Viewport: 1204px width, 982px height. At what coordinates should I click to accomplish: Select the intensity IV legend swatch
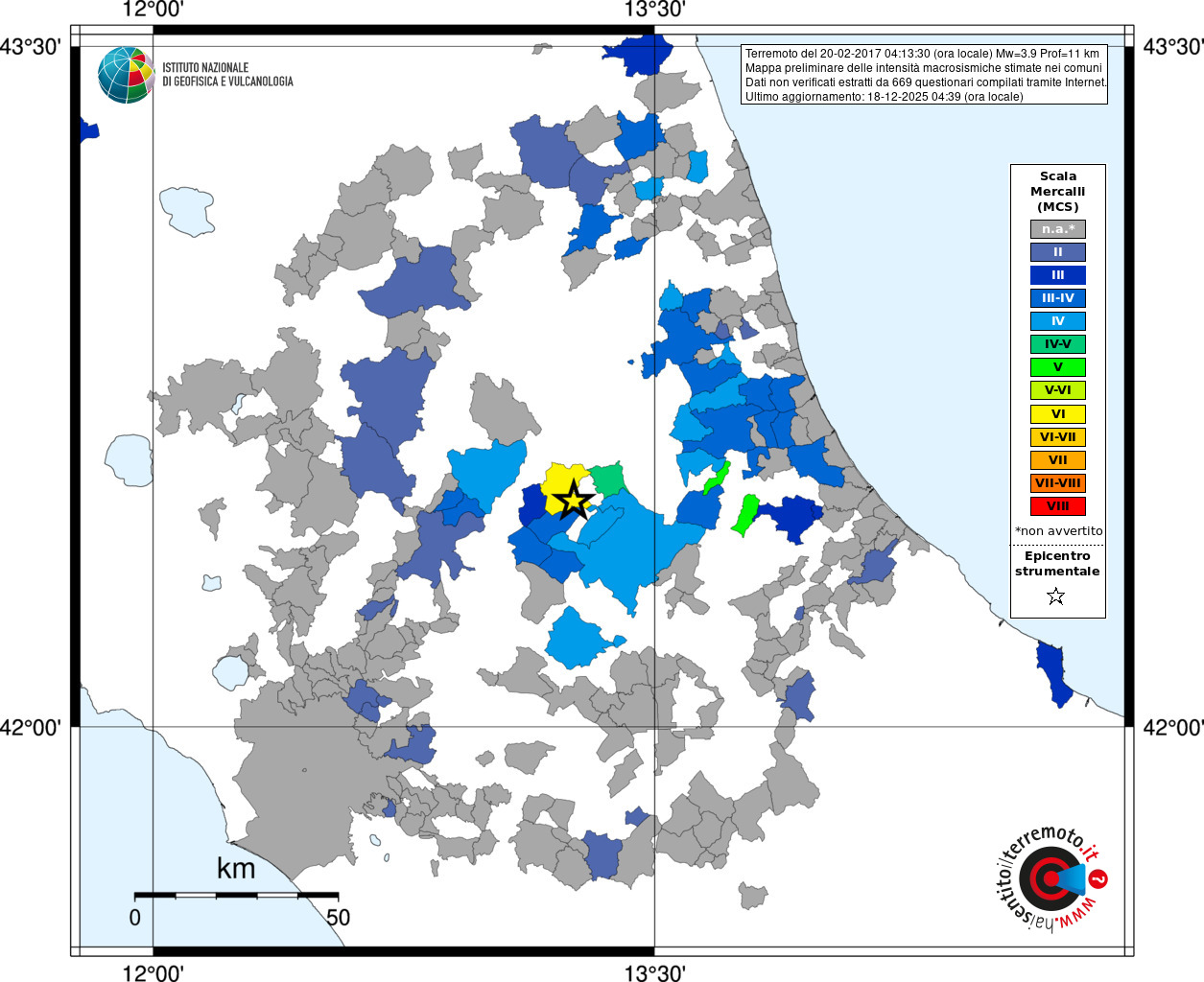point(1058,321)
